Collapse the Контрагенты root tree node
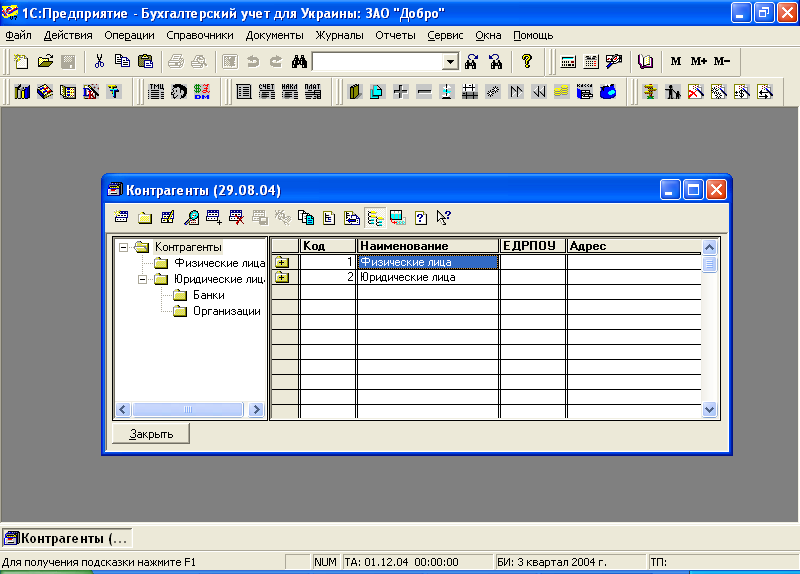 (x=123, y=247)
